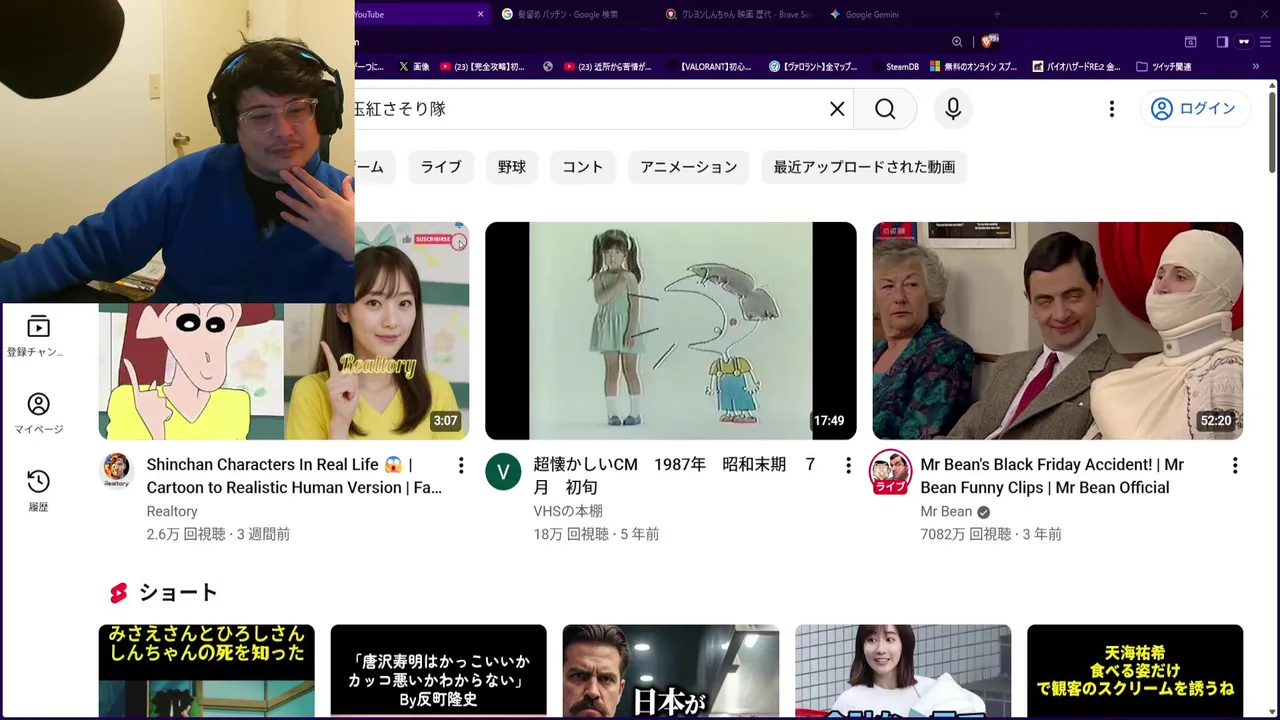Open the 超懐かしいCM 1987年 video thumbnail
The width and height of the screenshot is (1280, 720).
coord(671,331)
